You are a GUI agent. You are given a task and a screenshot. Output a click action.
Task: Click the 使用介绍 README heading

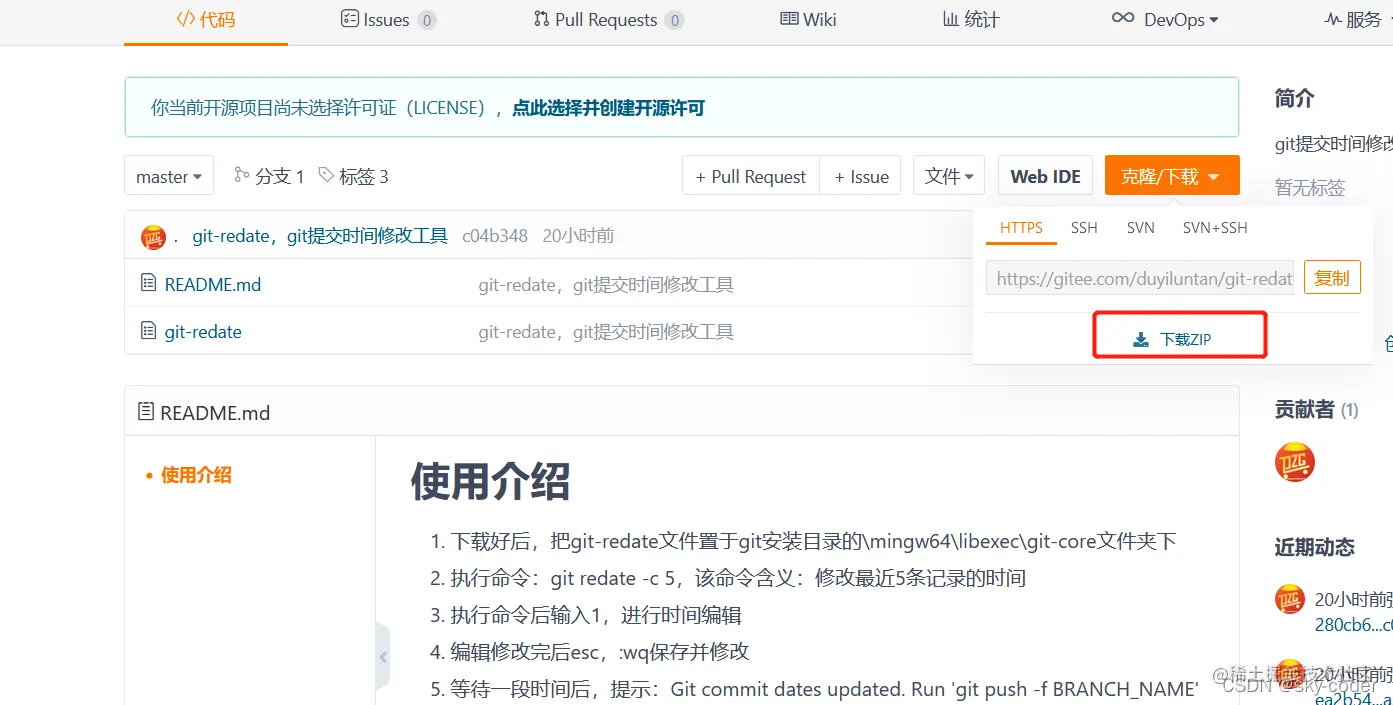pos(490,481)
